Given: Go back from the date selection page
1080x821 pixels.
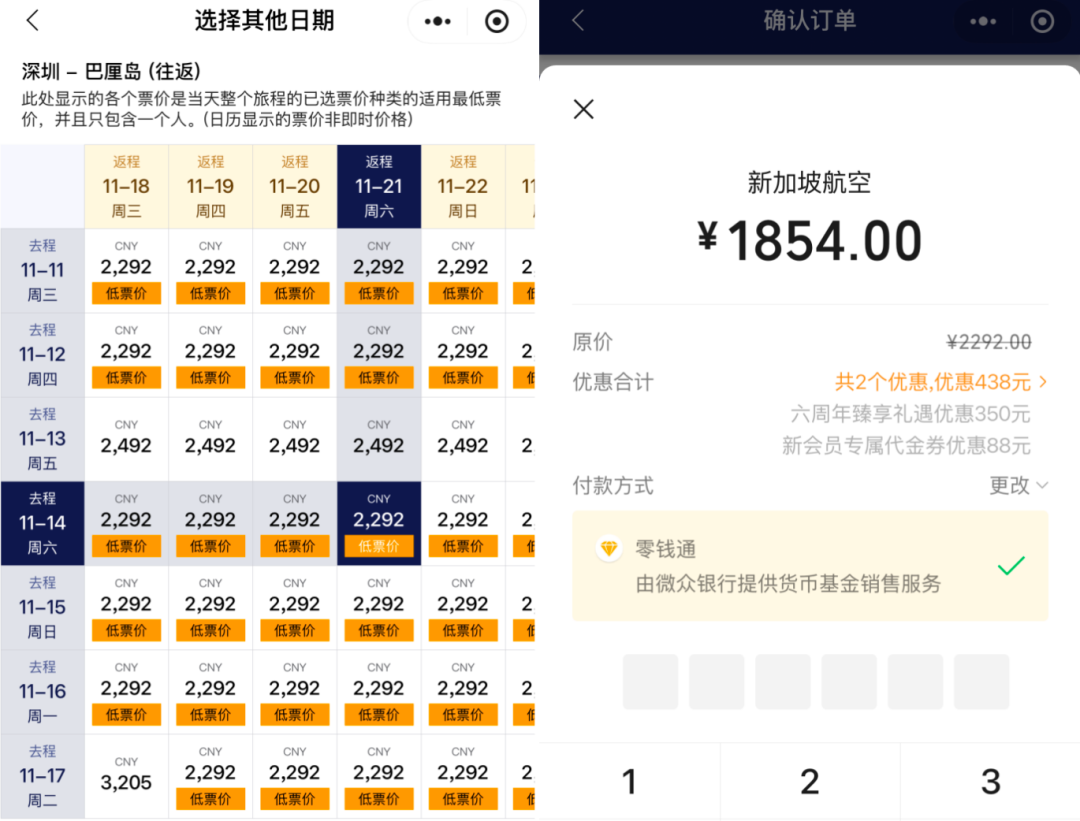Looking at the screenshot, I should pyautogui.click(x=32, y=21).
